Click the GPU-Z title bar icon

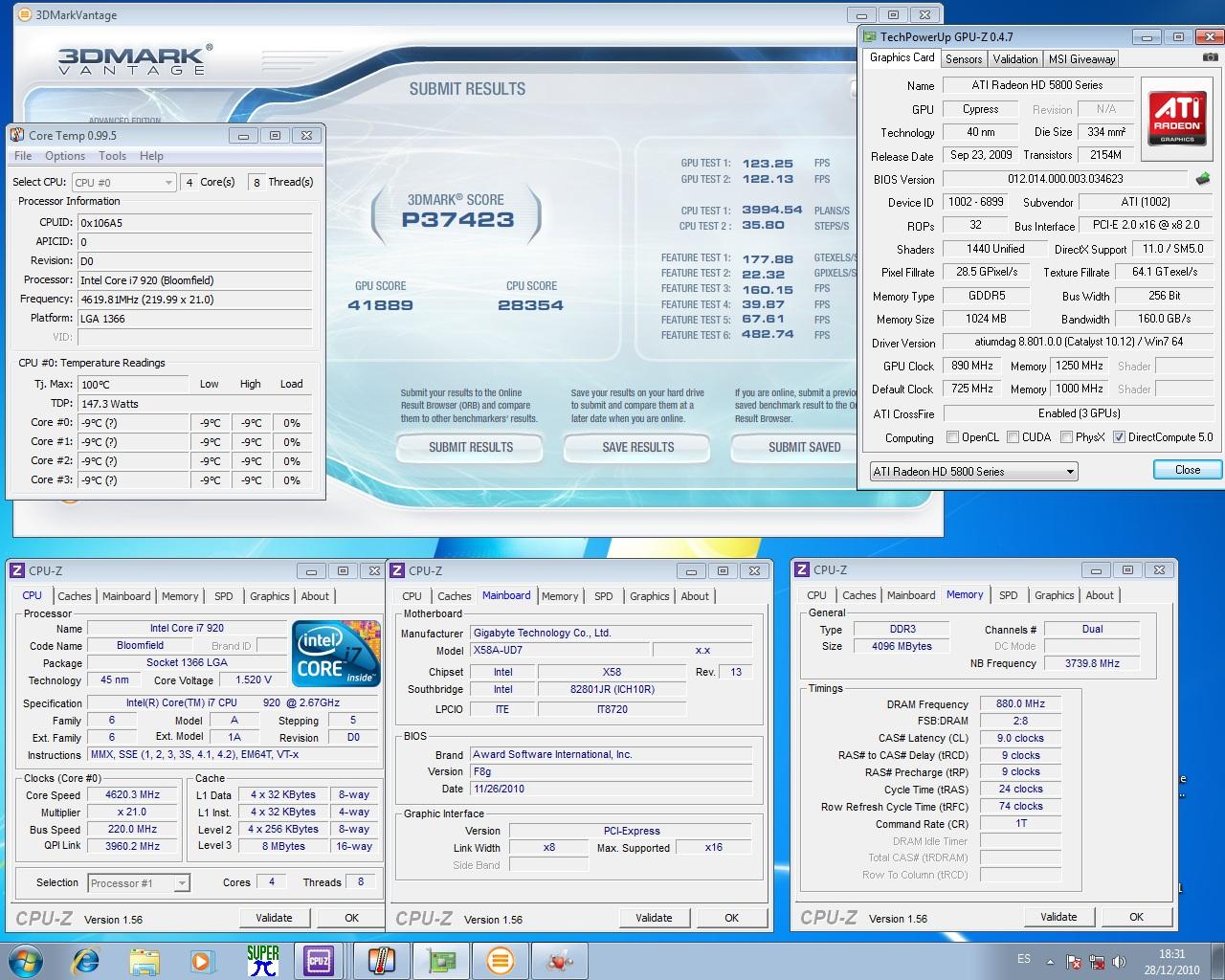(x=869, y=37)
